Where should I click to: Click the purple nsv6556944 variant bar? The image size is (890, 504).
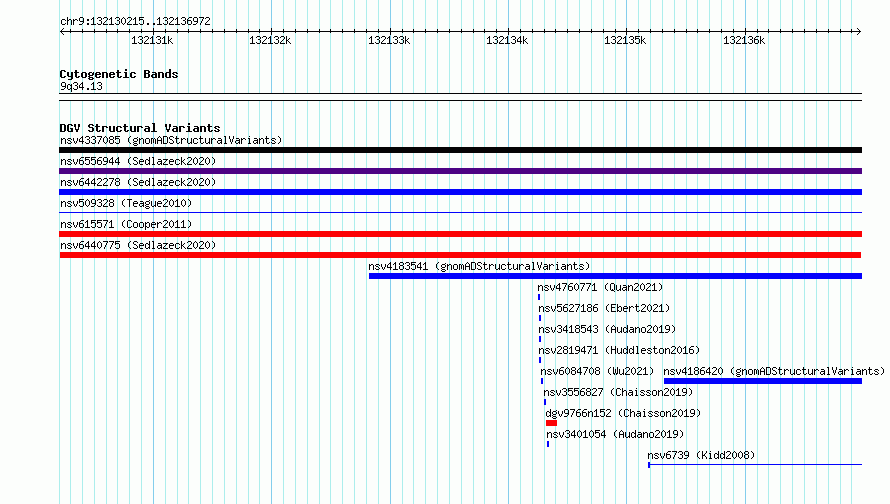click(460, 171)
